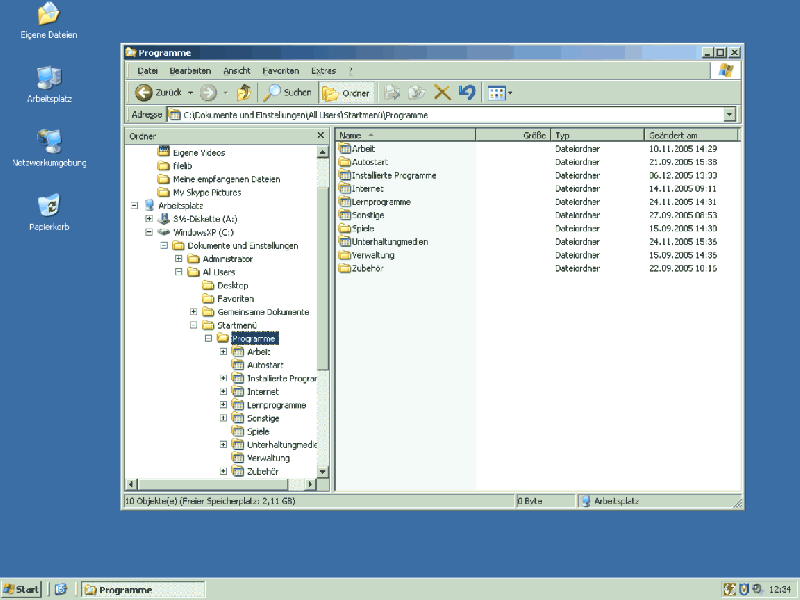The width and height of the screenshot is (800, 600).
Task: Open the Views button dropdown arrow
Action: pyautogui.click(x=510, y=93)
